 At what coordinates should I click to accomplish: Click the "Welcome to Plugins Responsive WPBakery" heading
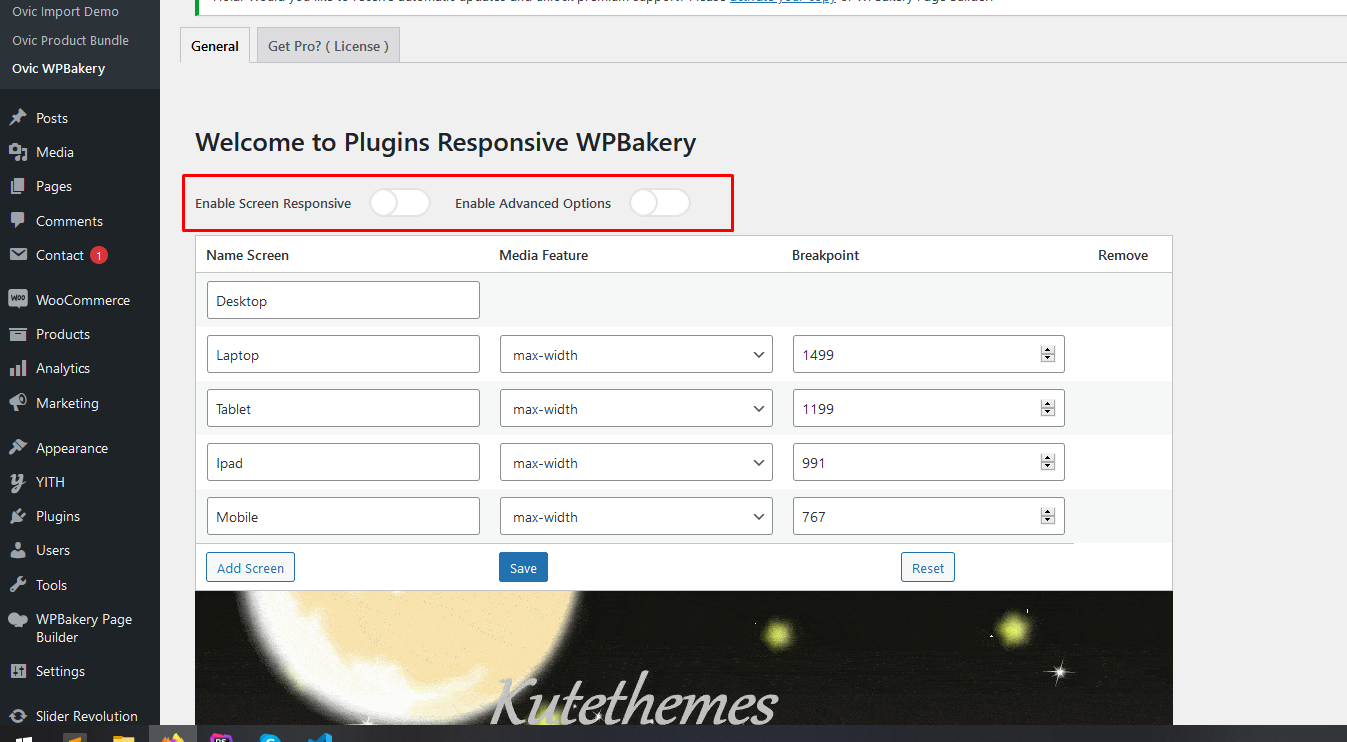tap(445, 142)
